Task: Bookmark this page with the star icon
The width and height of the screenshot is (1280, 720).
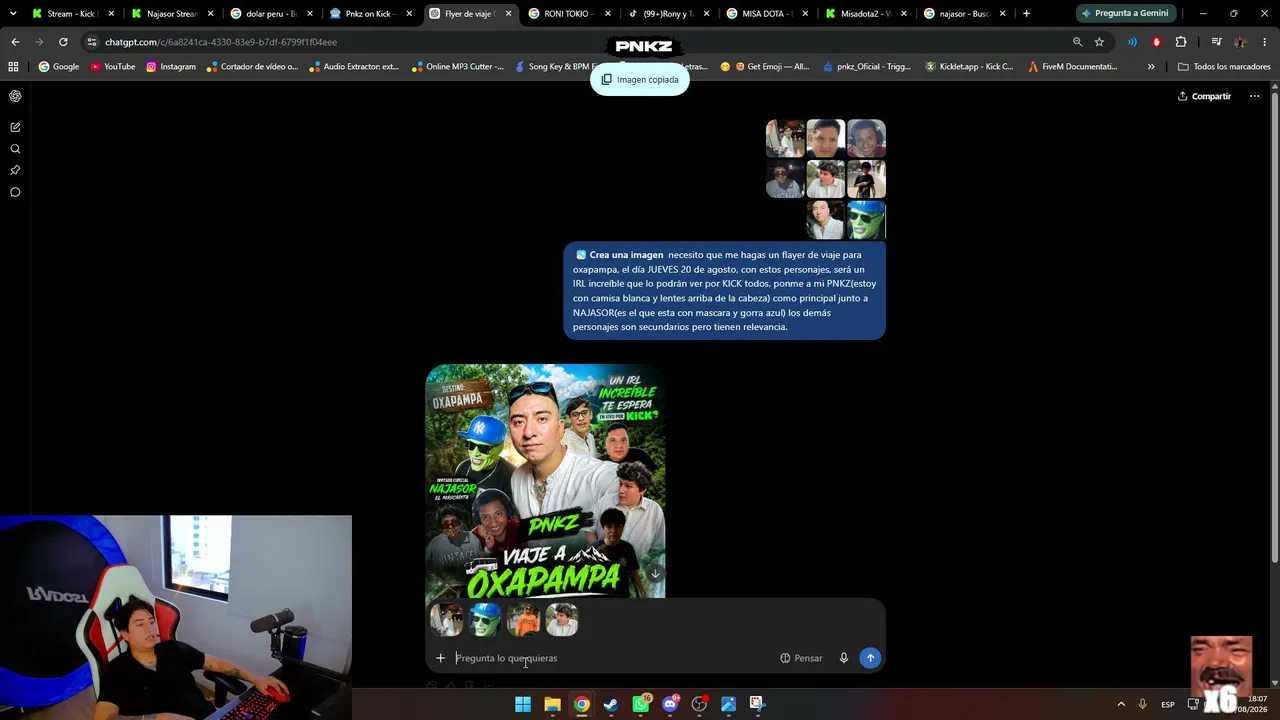Action: (x=1099, y=42)
